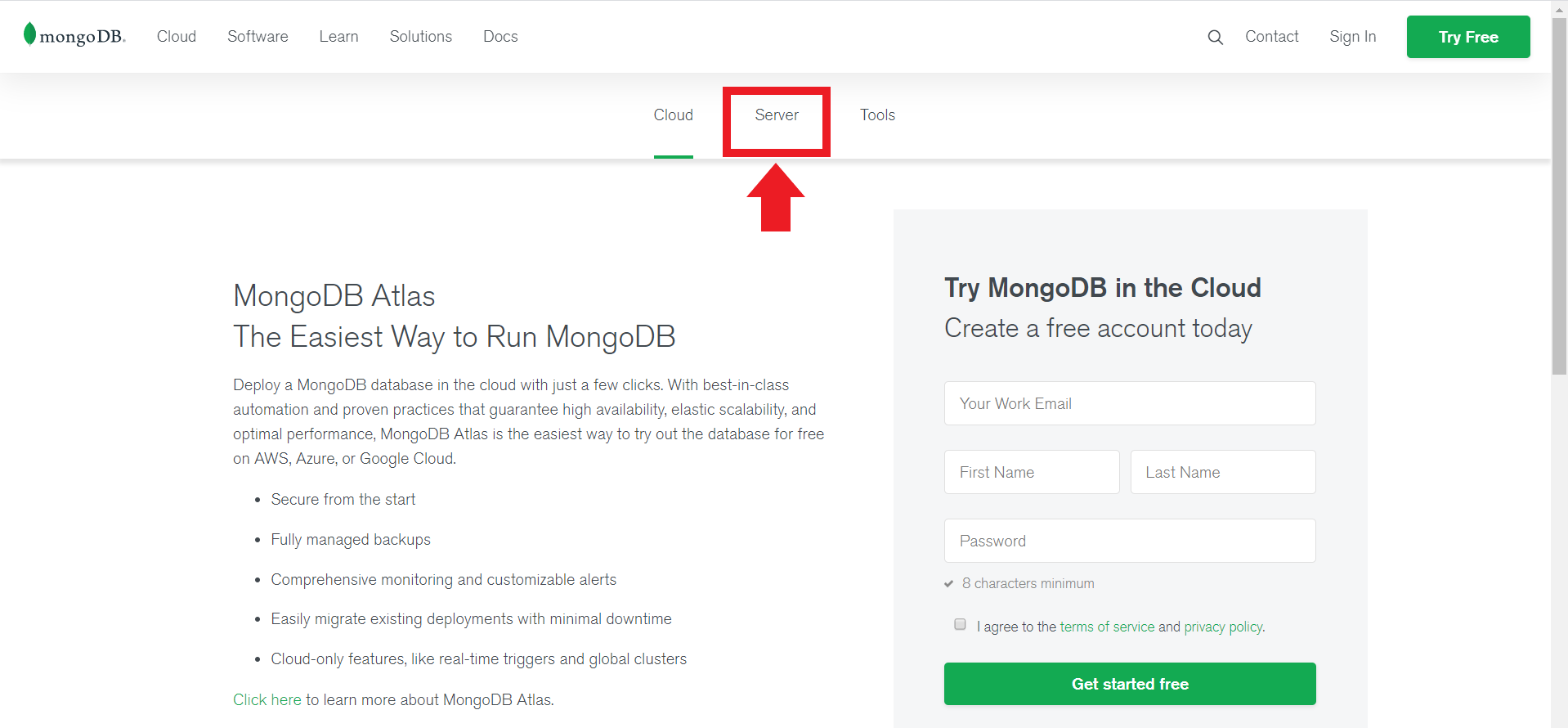Click the 'MongoDB Atlas' heading text
The image size is (1568, 728).
334,295
